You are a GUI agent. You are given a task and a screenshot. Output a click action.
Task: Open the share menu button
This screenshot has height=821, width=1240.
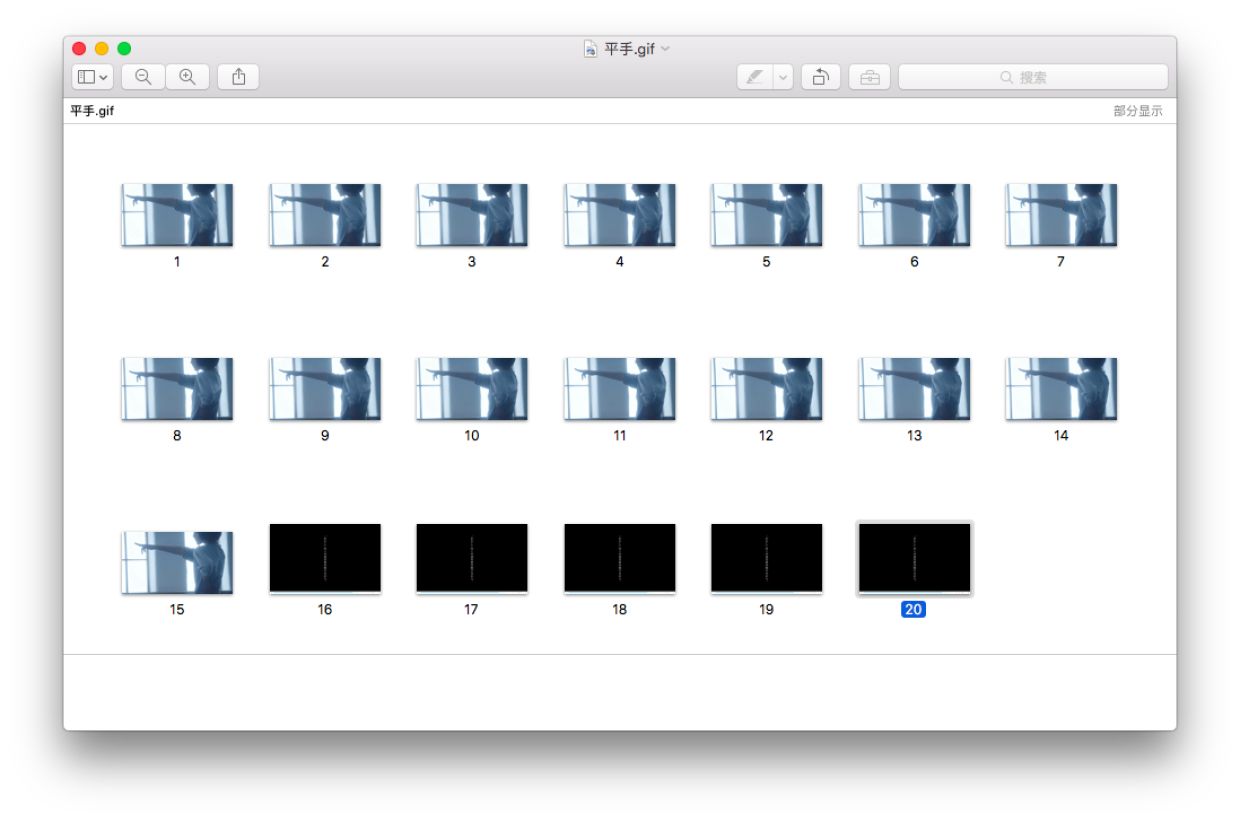(x=238, y=77)
